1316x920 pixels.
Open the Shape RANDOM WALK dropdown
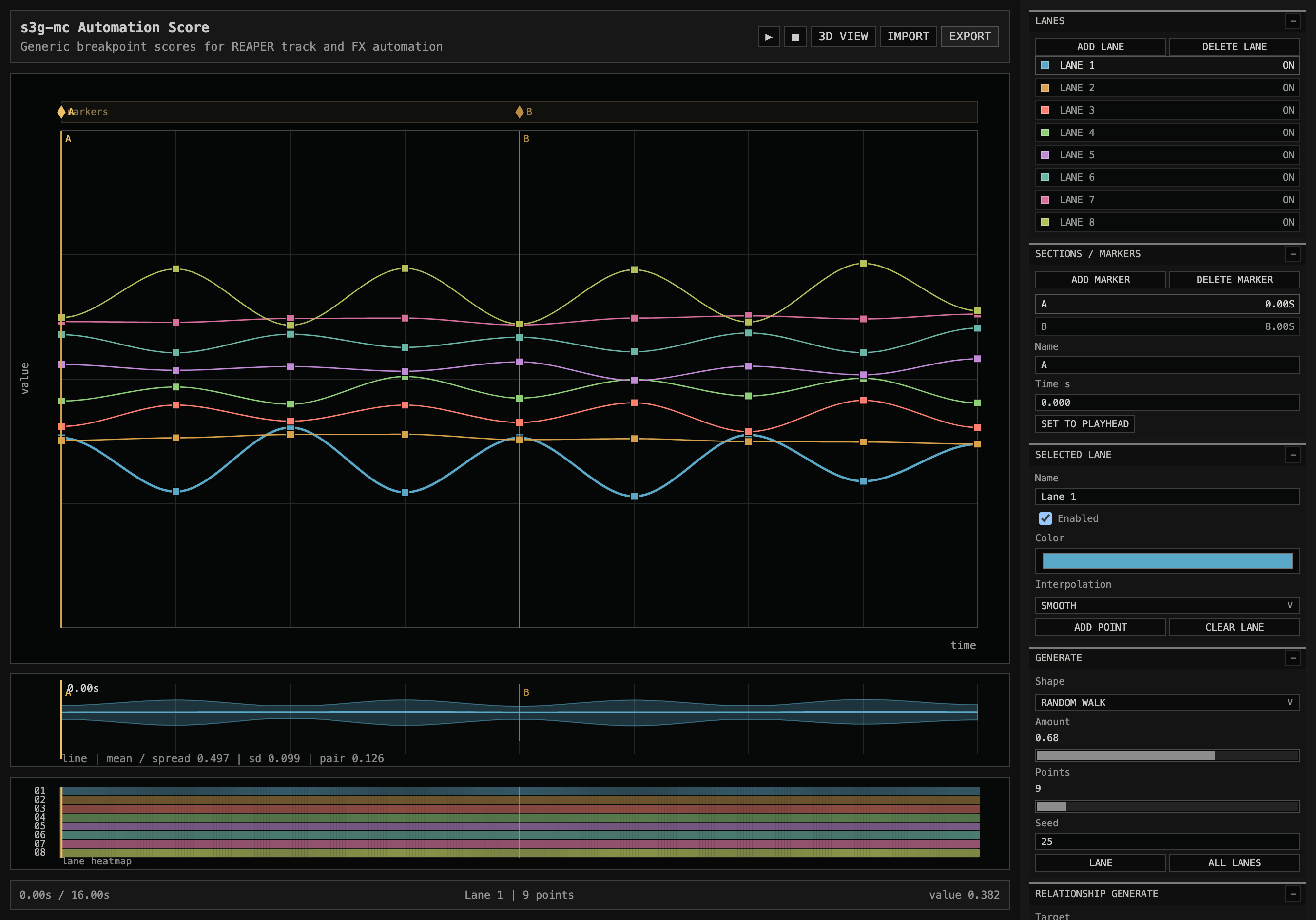pos(1167,702)
